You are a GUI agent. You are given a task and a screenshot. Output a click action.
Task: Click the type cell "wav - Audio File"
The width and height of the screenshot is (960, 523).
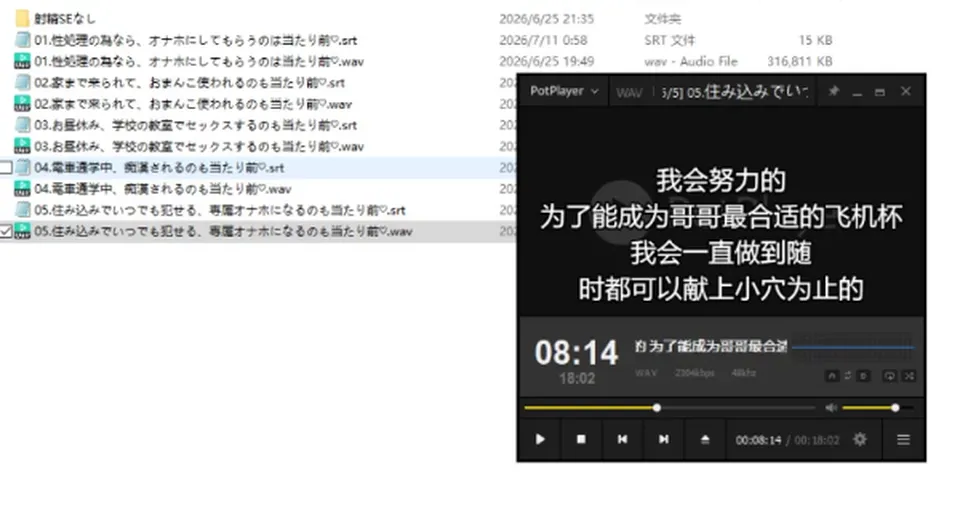(691, 61)
